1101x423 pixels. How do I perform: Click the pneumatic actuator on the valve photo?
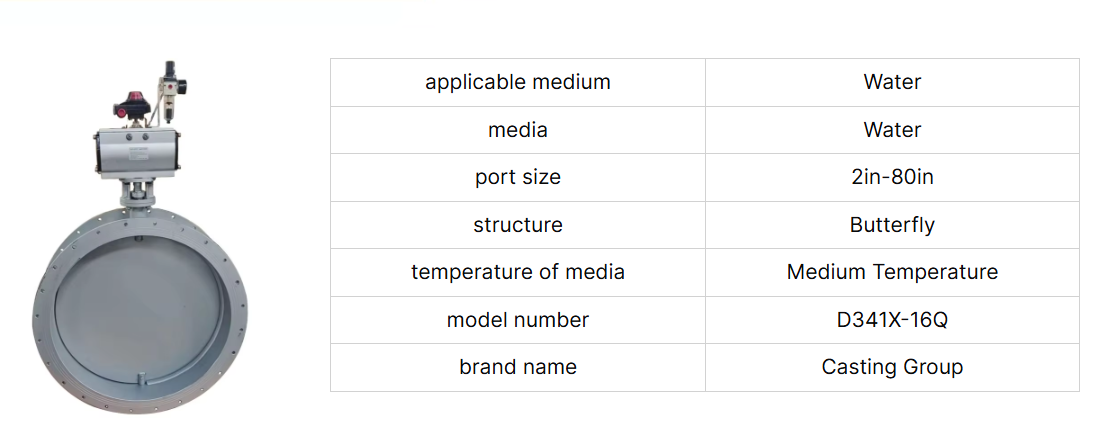click(x=139, y=152)
